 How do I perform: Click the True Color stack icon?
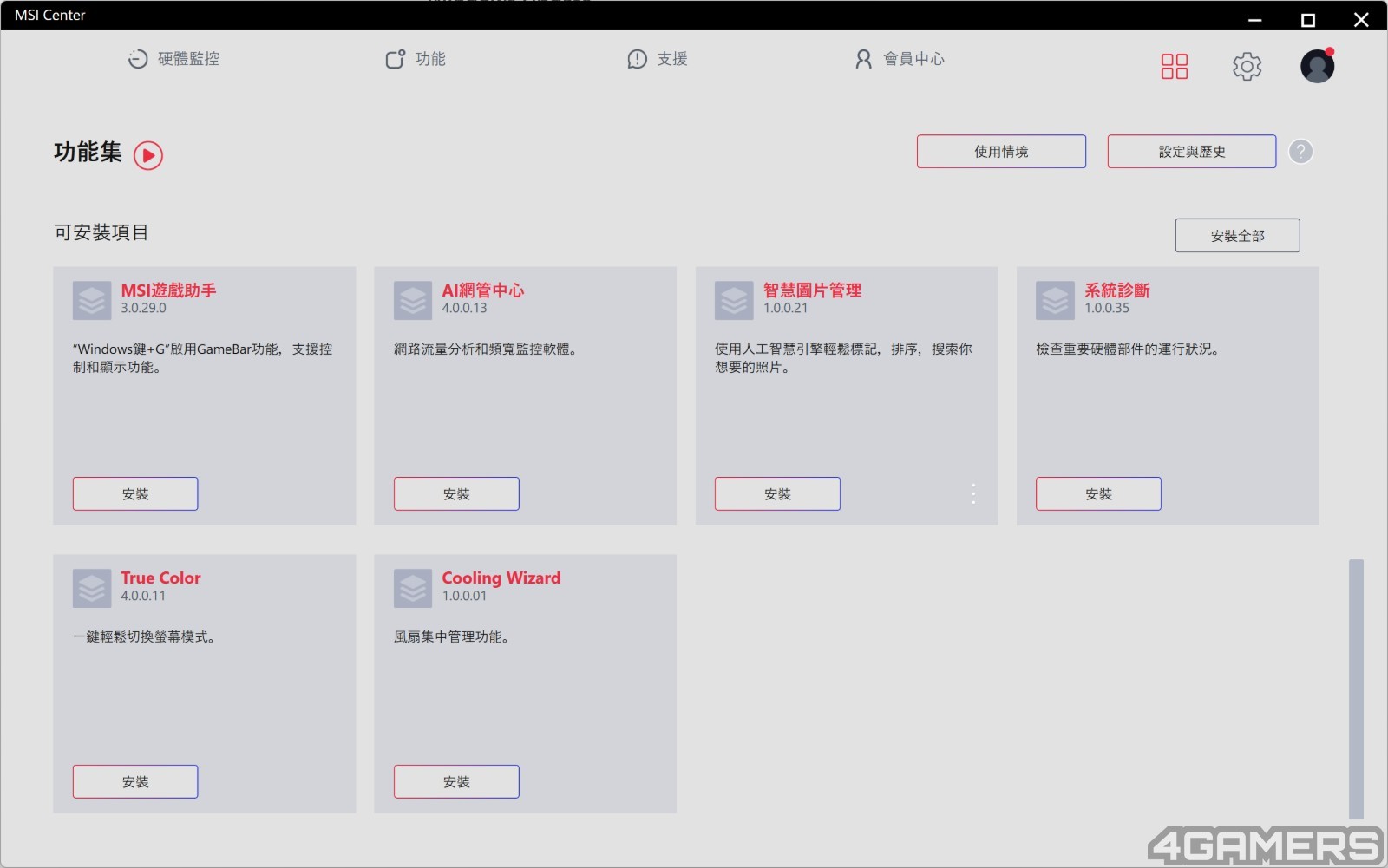(x=92, y=588)
